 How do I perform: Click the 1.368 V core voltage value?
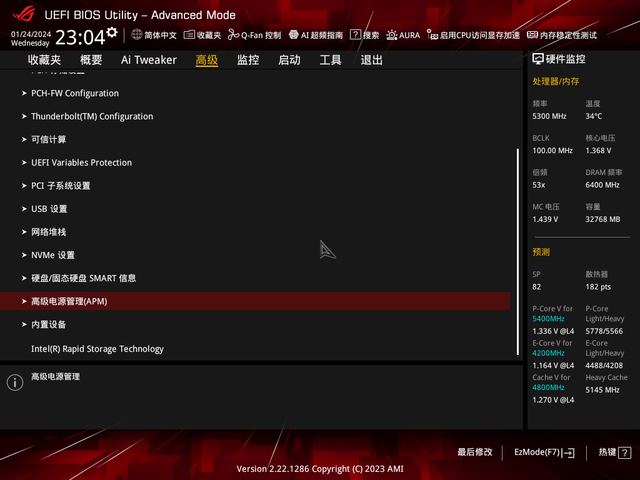tap(598, 151)
